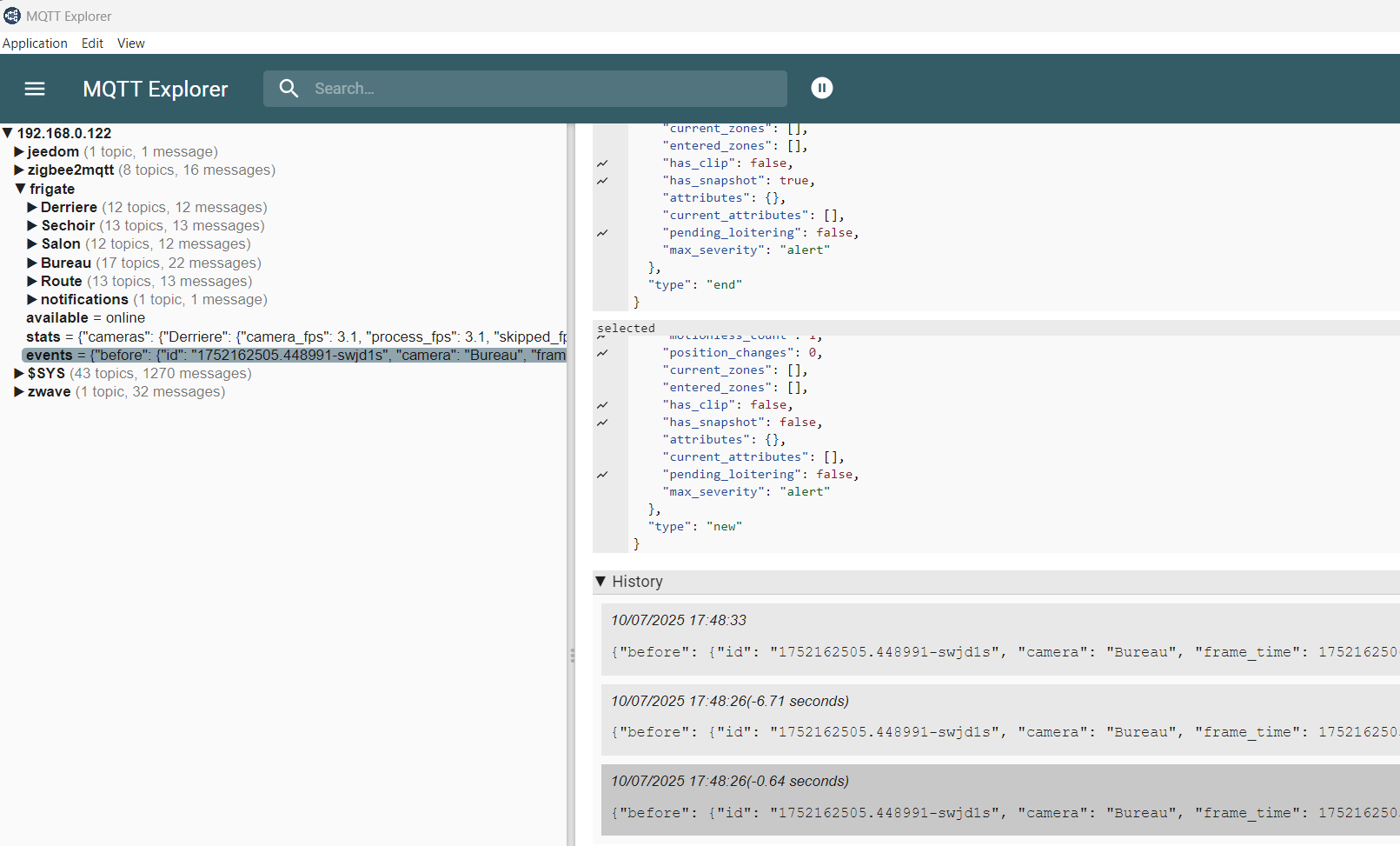
Task: Collapse the frigate topic
Action: pos(20,189)
